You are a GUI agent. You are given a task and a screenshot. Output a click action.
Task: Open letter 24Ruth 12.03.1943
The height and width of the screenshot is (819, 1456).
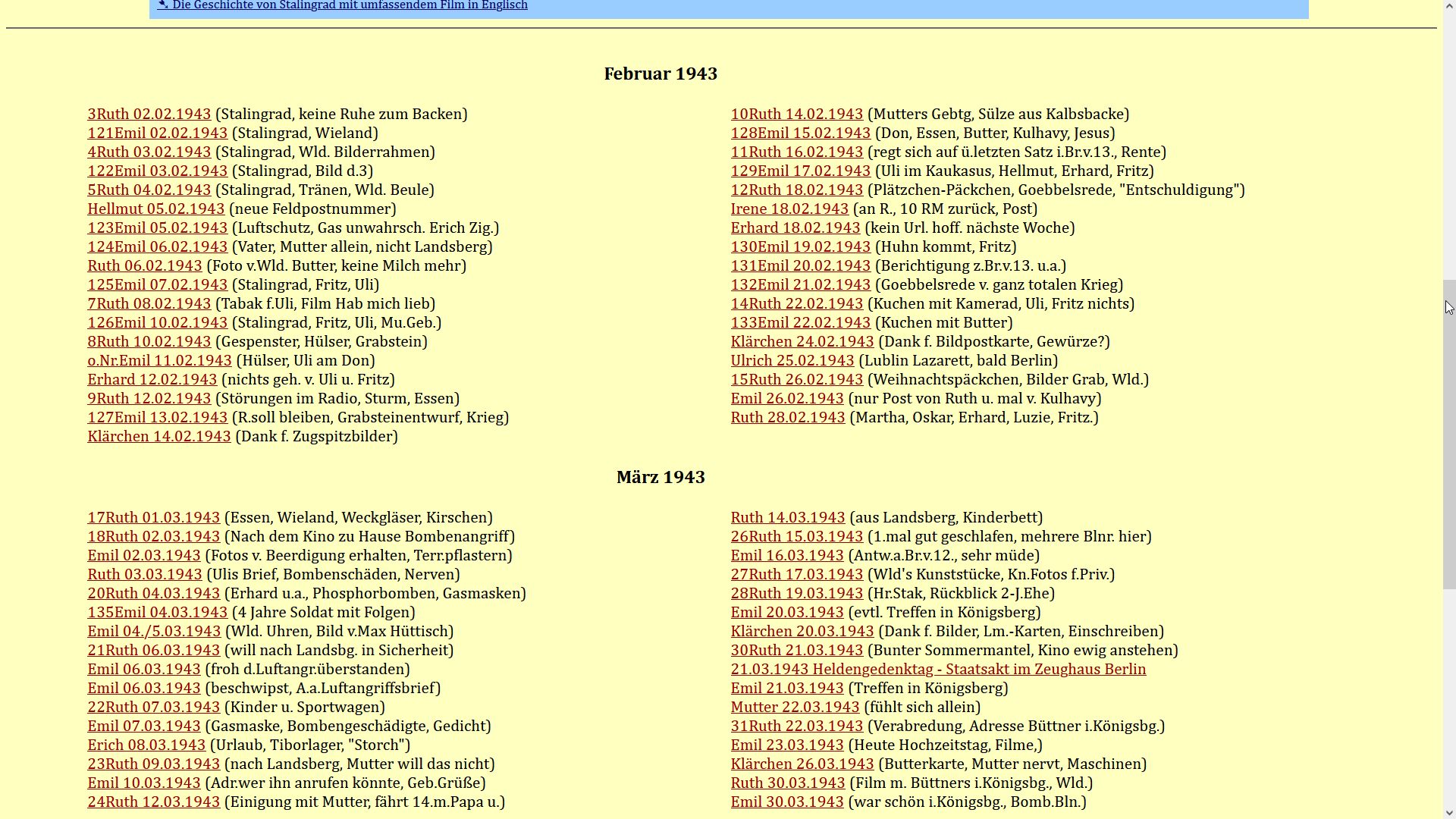tap(153, 802)
